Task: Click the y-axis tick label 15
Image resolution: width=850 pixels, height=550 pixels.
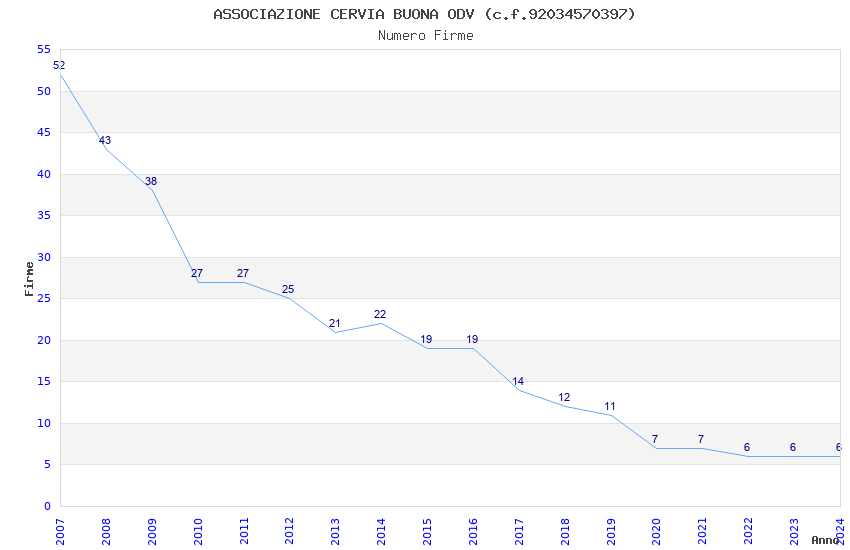Action: (44, 381)
